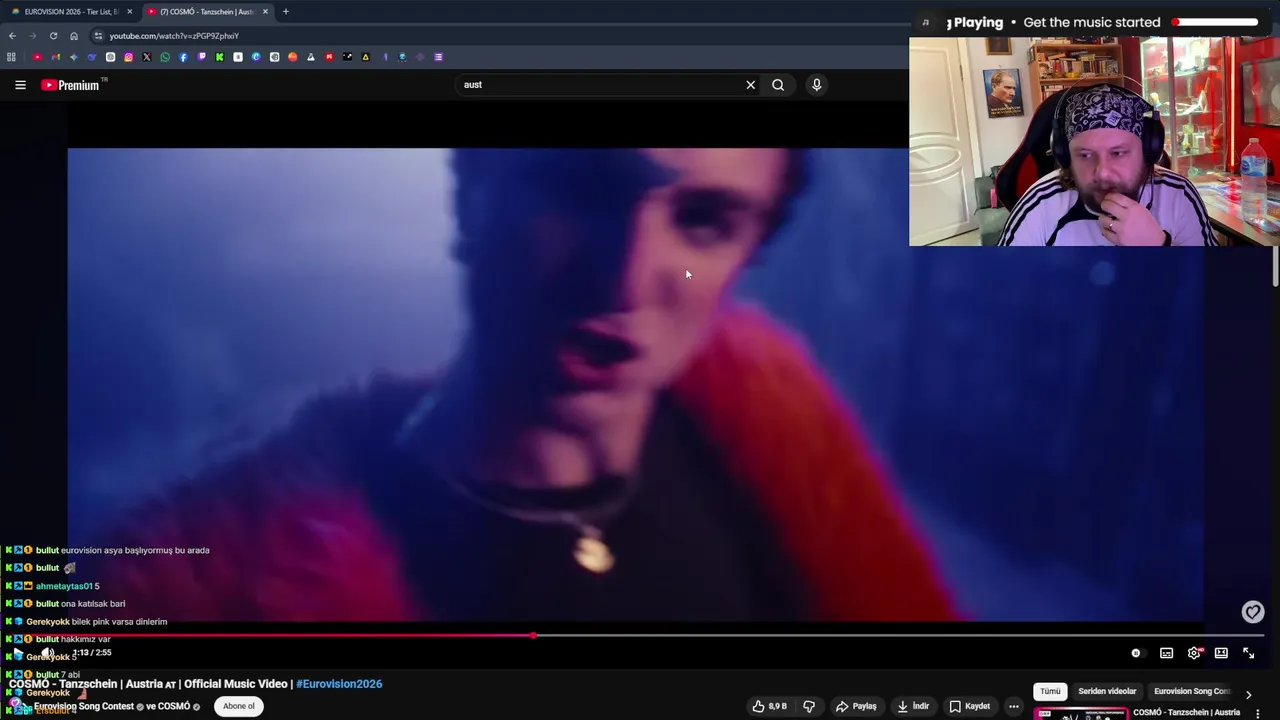
Task: Open the WhatsApp bookmark
Action: pyautogui.click(x=165, y=57)
